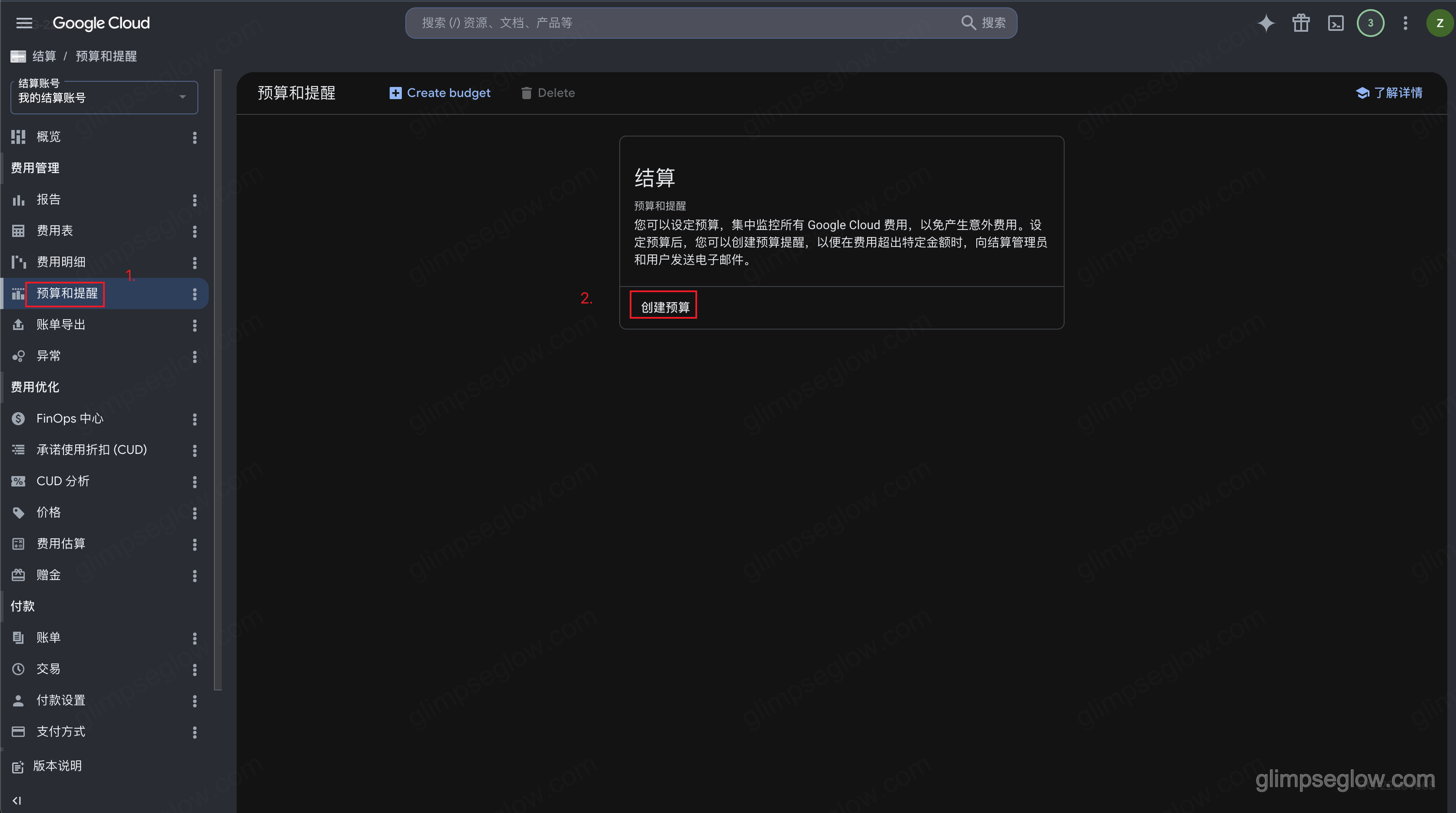Click the search magnifier button

click(x=983, y=23)
